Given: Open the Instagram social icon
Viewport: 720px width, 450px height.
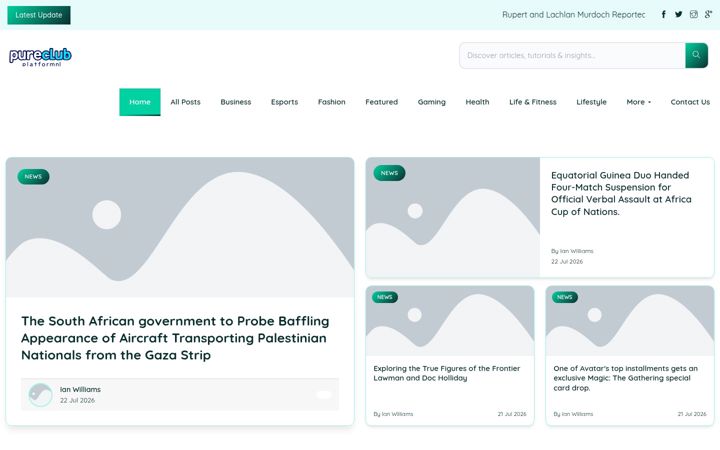Looking at the screenshot, I should (693, 14).
